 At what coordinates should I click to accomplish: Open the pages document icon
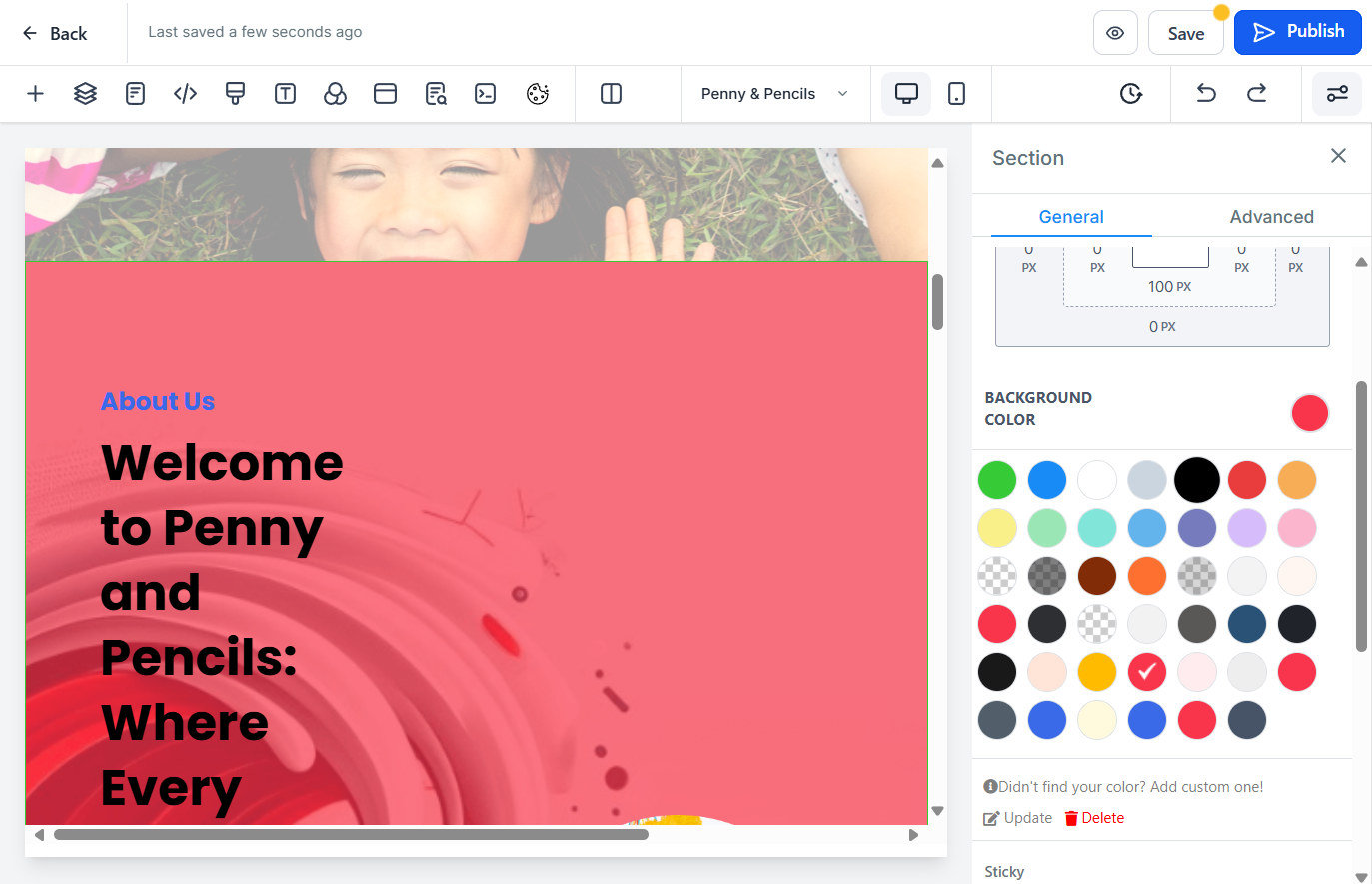point(135,94)
